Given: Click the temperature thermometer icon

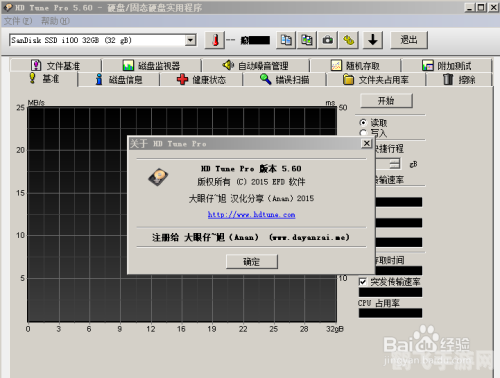Looking at the screenshot, I should pos(215,40).
